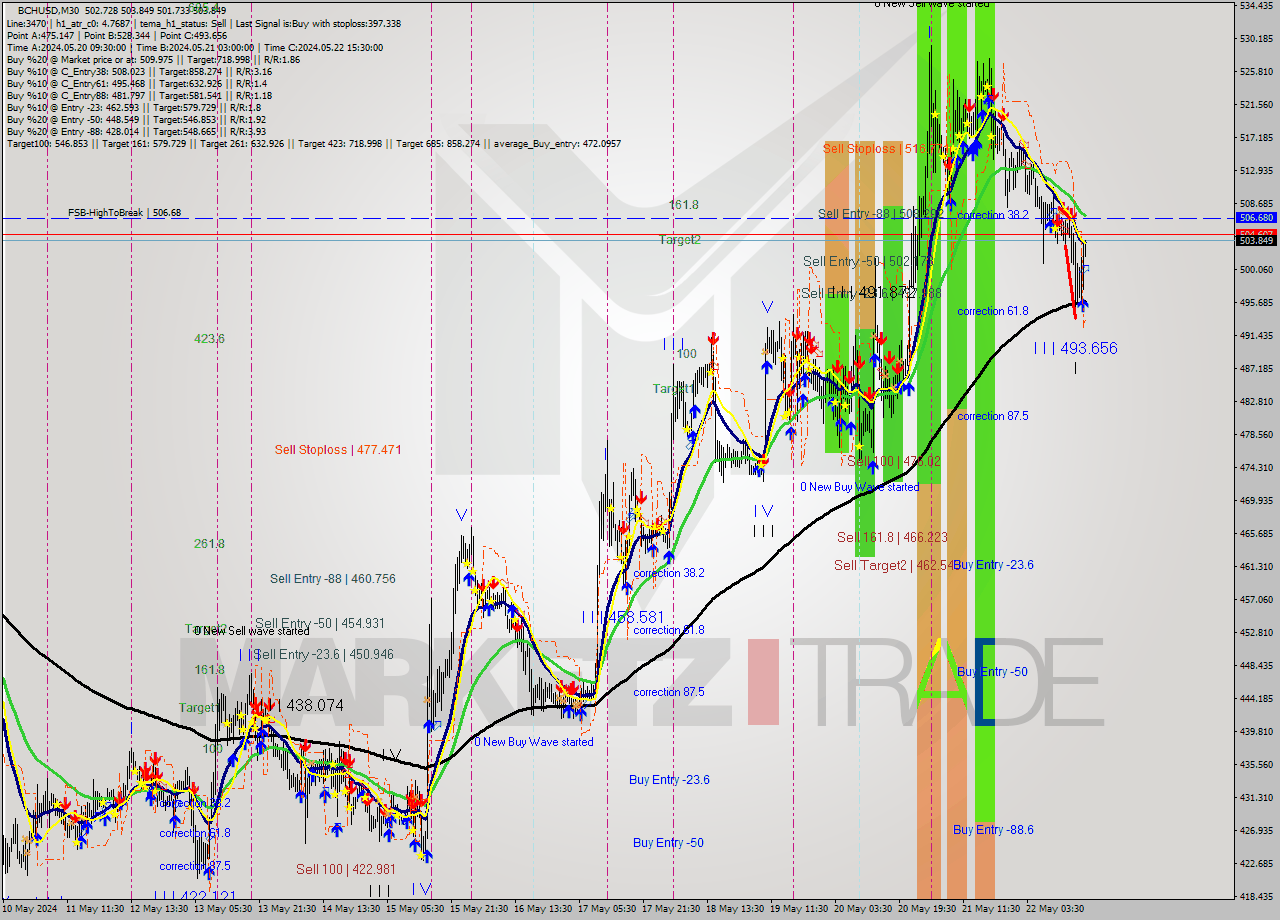
Task: Click 491.435 on the price axis
Action: tap(1256, 335)
